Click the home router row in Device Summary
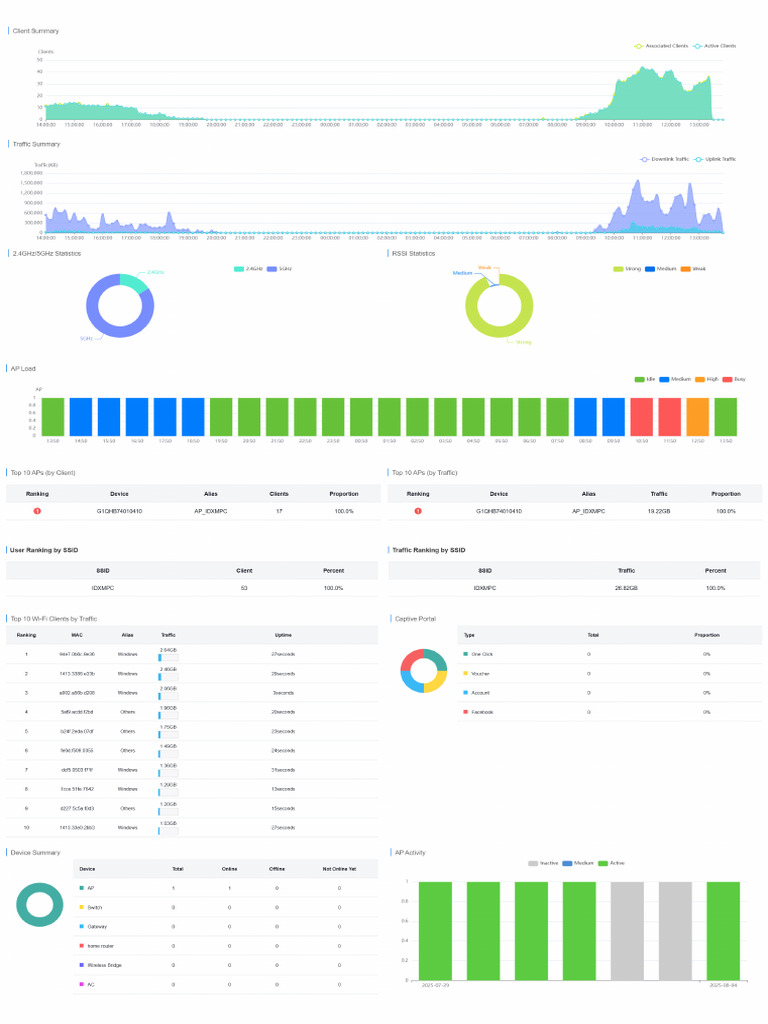This screenshot has width=768, height=1024. pos(226,946)
